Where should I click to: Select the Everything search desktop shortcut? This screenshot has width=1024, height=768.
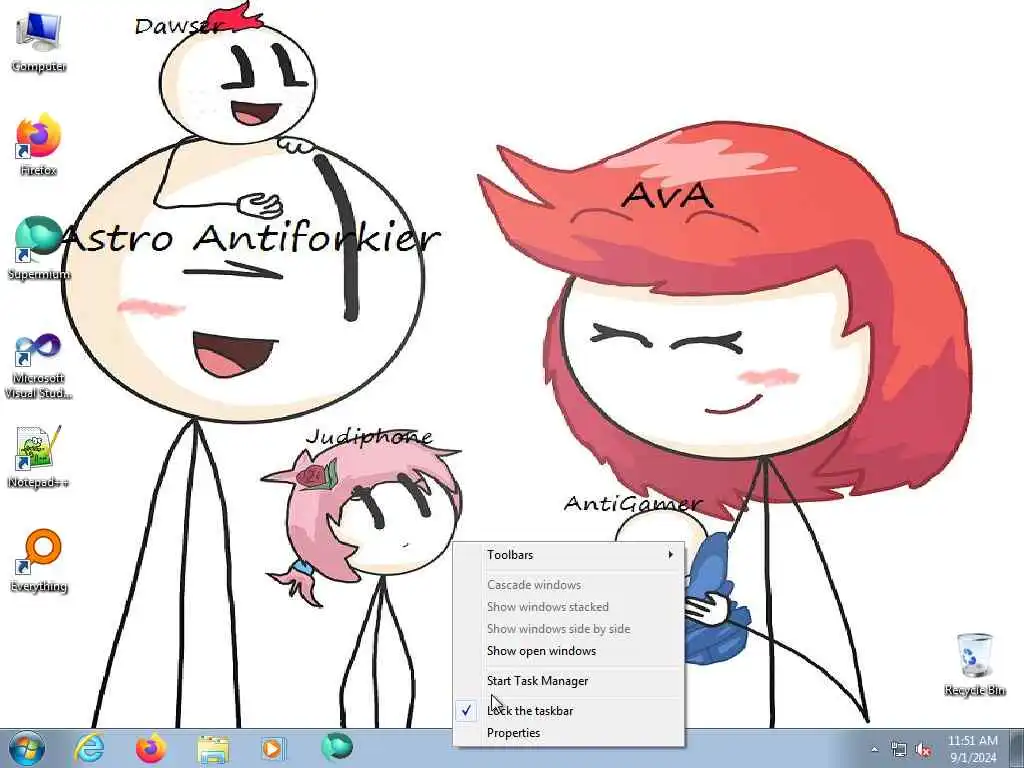click(39, 560)
